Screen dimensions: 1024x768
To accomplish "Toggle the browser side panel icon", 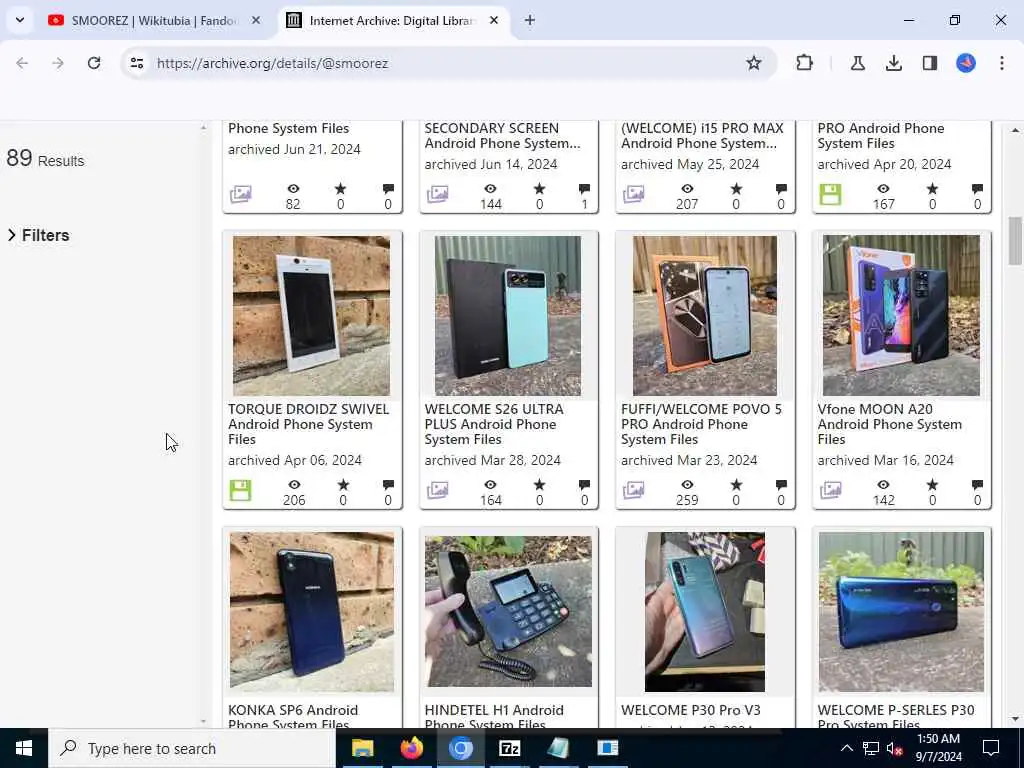I will 930,63.
